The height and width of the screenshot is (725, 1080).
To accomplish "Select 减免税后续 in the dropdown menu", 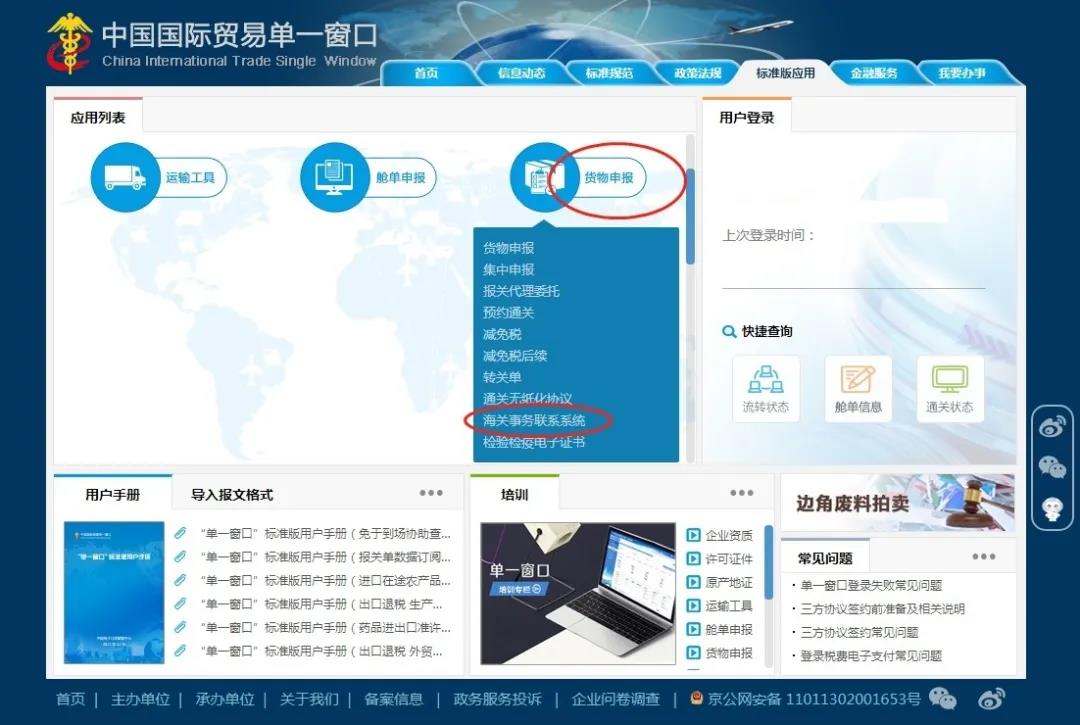I will pyautogui.click(x=515, y=356).
